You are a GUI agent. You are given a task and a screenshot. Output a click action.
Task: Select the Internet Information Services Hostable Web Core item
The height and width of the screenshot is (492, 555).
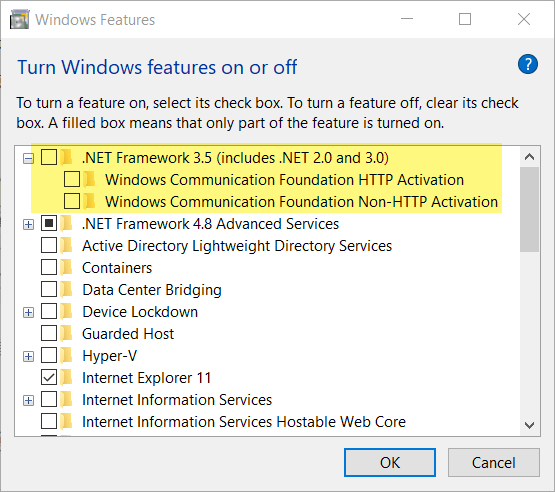click(x=244, y=422)
